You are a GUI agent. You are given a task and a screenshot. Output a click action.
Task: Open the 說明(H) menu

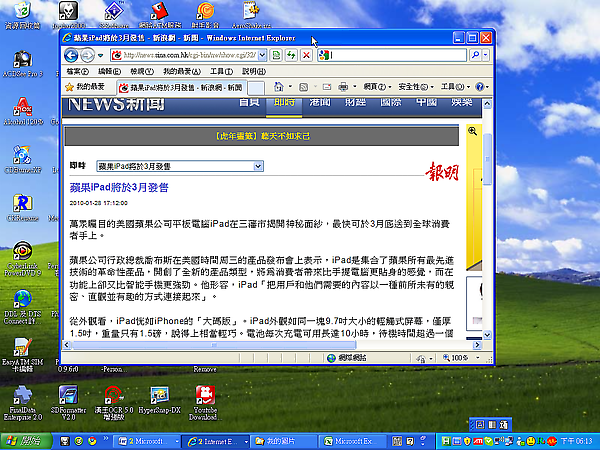point(254,72)
